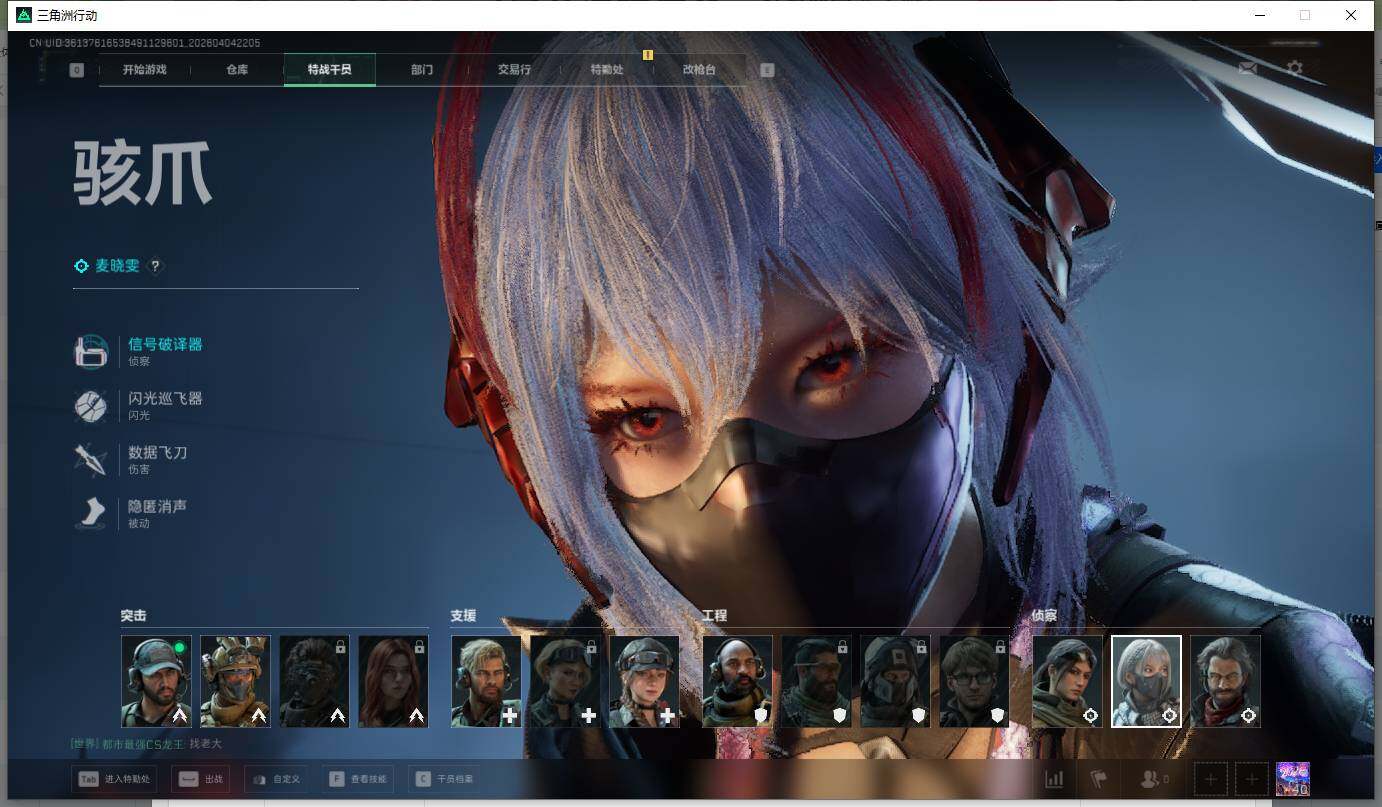Select locked bearded engineer wearing visor glasses

(817, 681)
